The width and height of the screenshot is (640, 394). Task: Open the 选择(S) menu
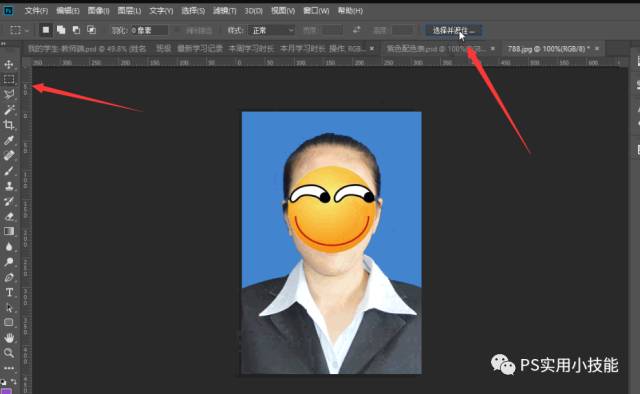pyautogui.click(x=193, y=11)
